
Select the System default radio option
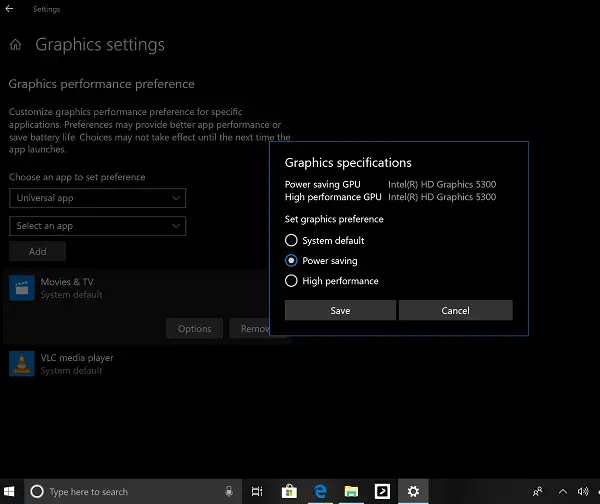[292, 240]
